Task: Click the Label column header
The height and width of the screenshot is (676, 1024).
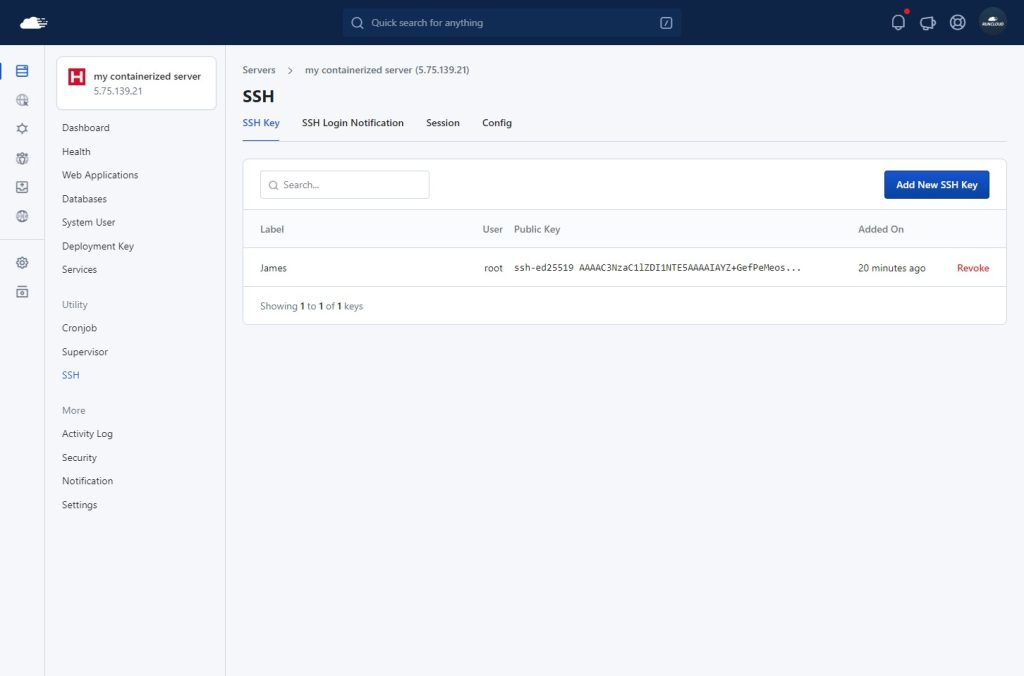Action: point(272,229)
